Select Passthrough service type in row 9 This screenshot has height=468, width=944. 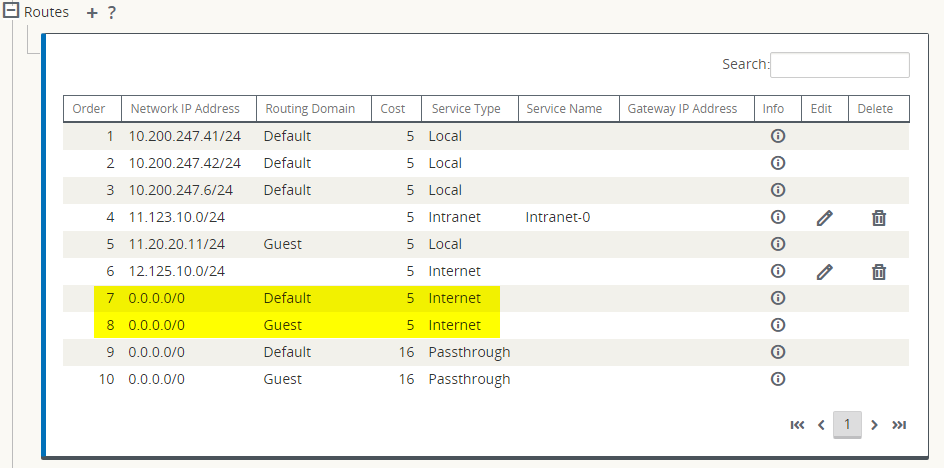pos(470,352)
